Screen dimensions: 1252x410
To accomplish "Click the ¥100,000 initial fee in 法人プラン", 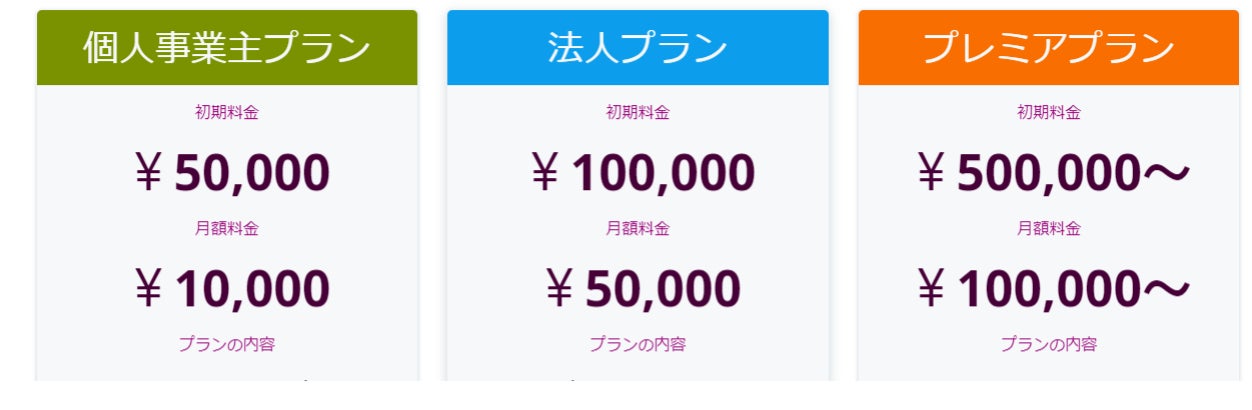I will click(x=643, y=173).
